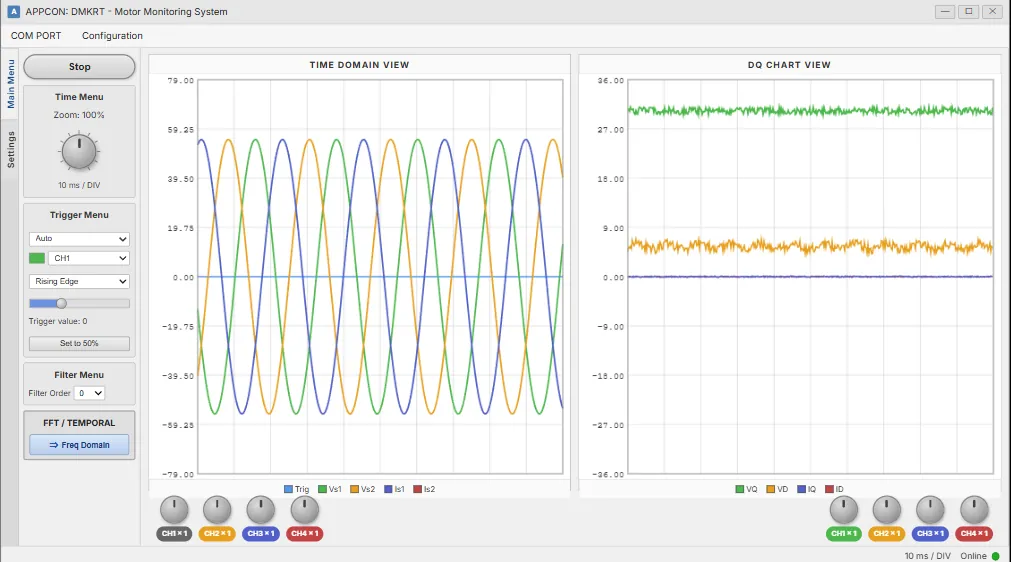Click the Is1 legend entry

[395, 489]
